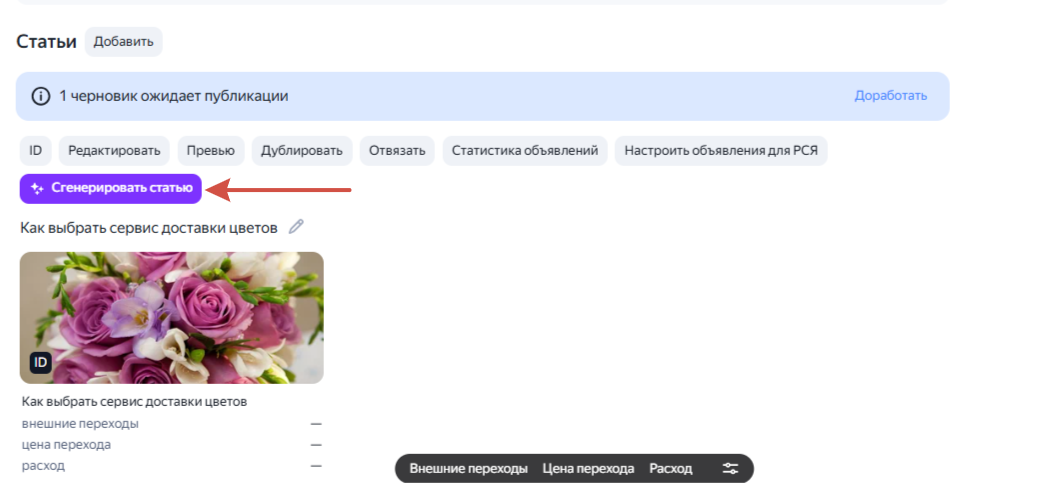Click Отвязать to unlink the article

tap(397, 151)
